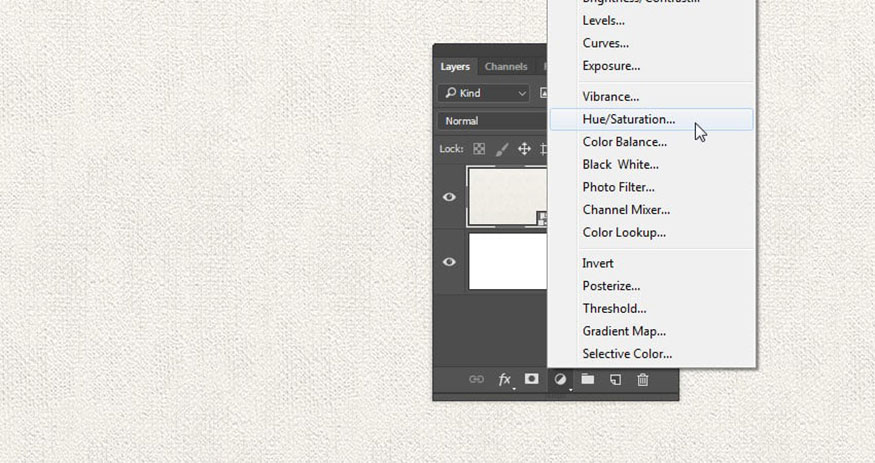
Task: Create a new group folder
Action: pyautogui.click(x=588, y=379)
